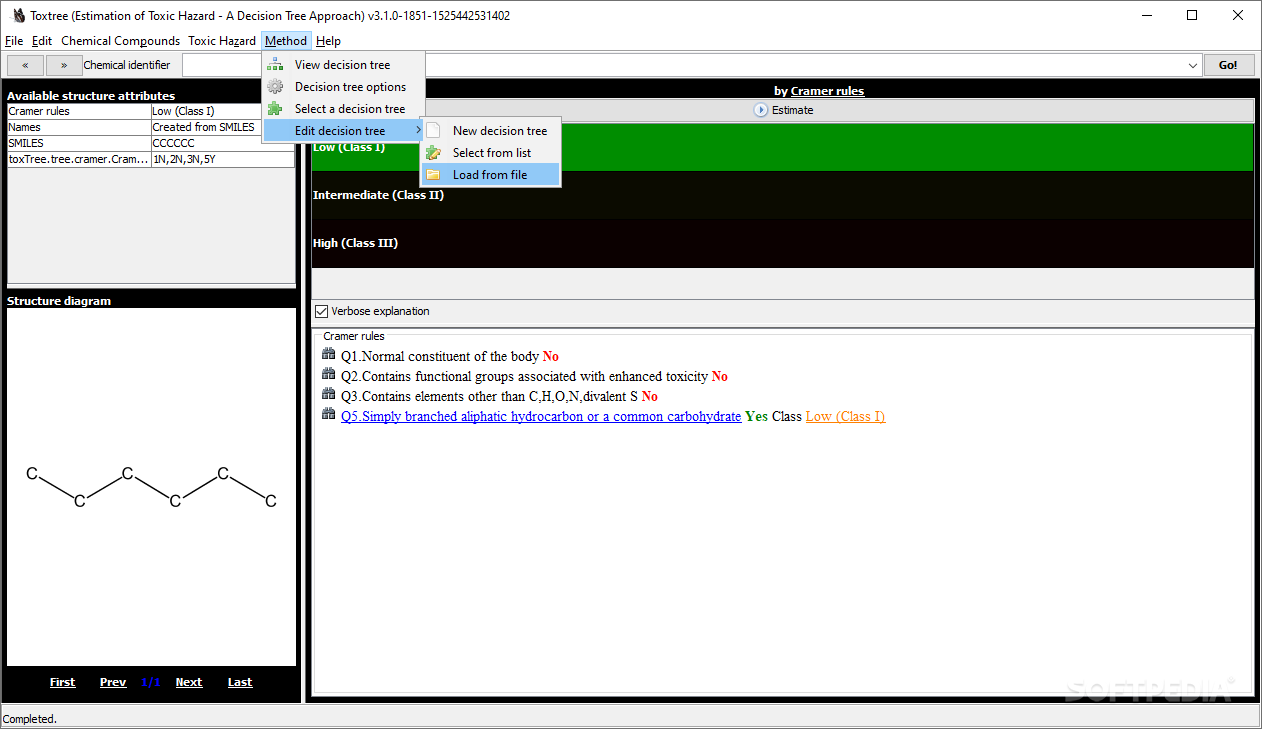Go to First structure link
1262x729 pixels.
pyautogui.click(x=62, y=682)
